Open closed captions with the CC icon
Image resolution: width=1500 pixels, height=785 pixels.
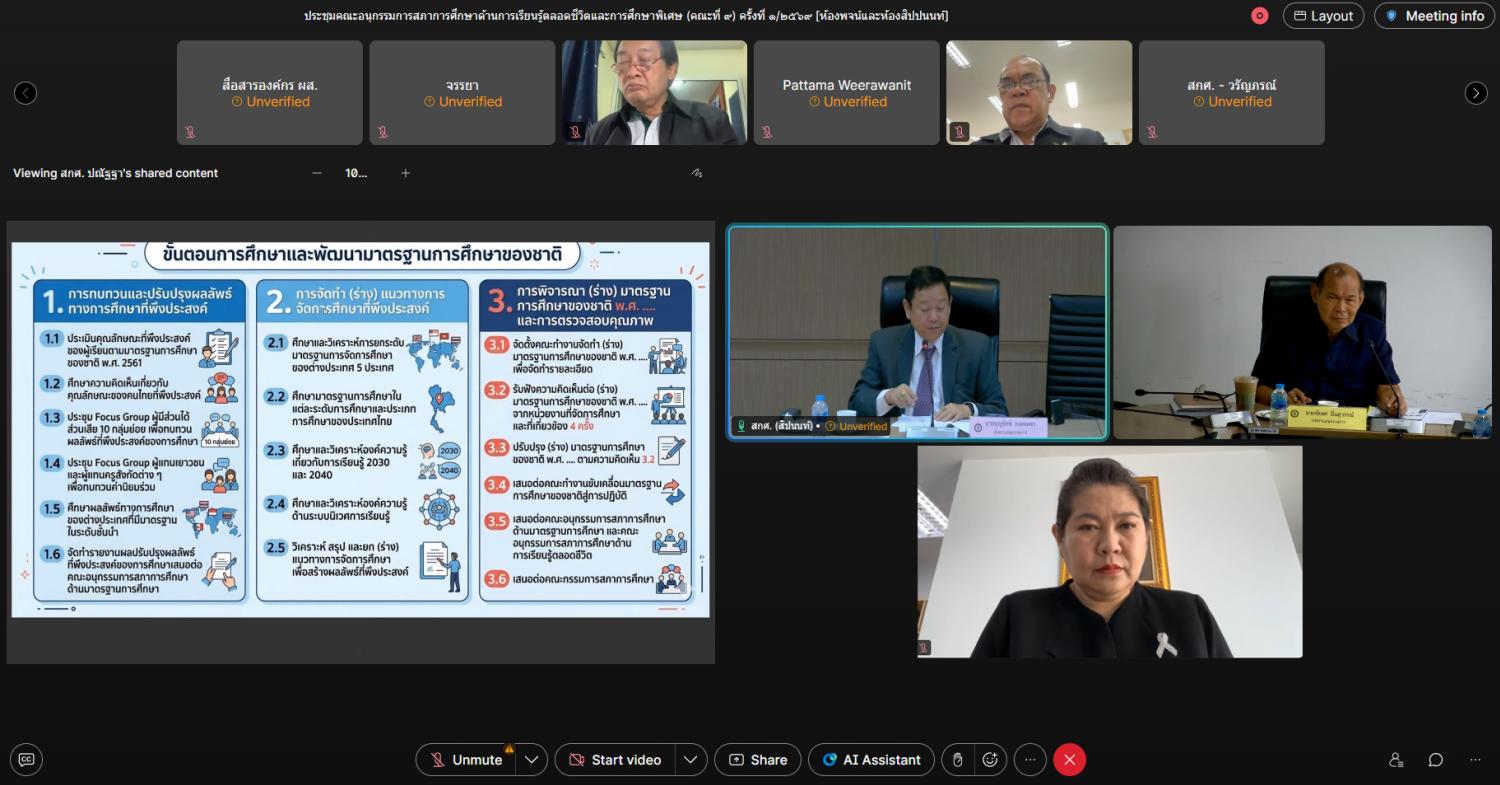click(26, 760)
